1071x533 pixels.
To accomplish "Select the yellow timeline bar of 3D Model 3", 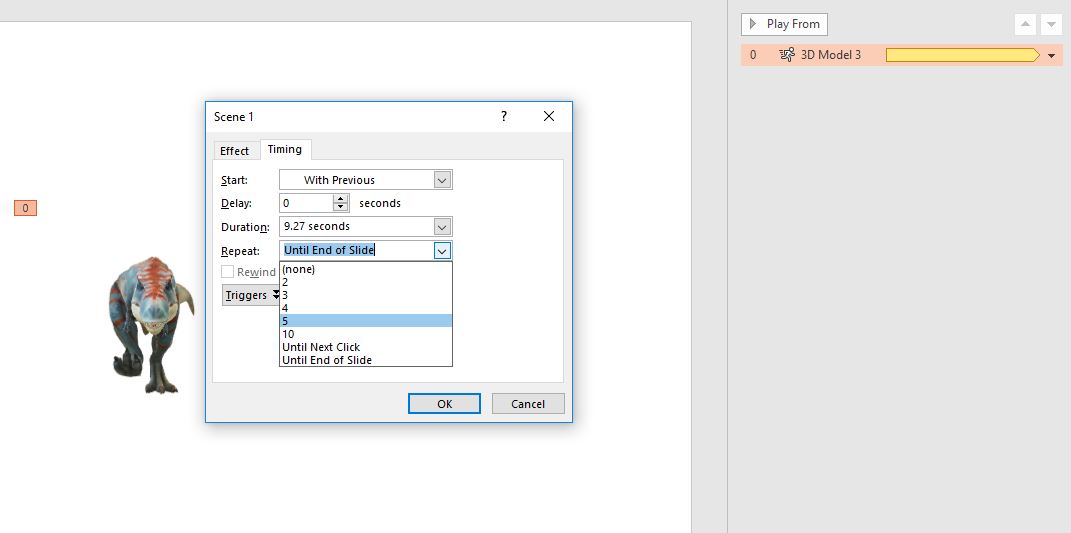I will (962, 55).
